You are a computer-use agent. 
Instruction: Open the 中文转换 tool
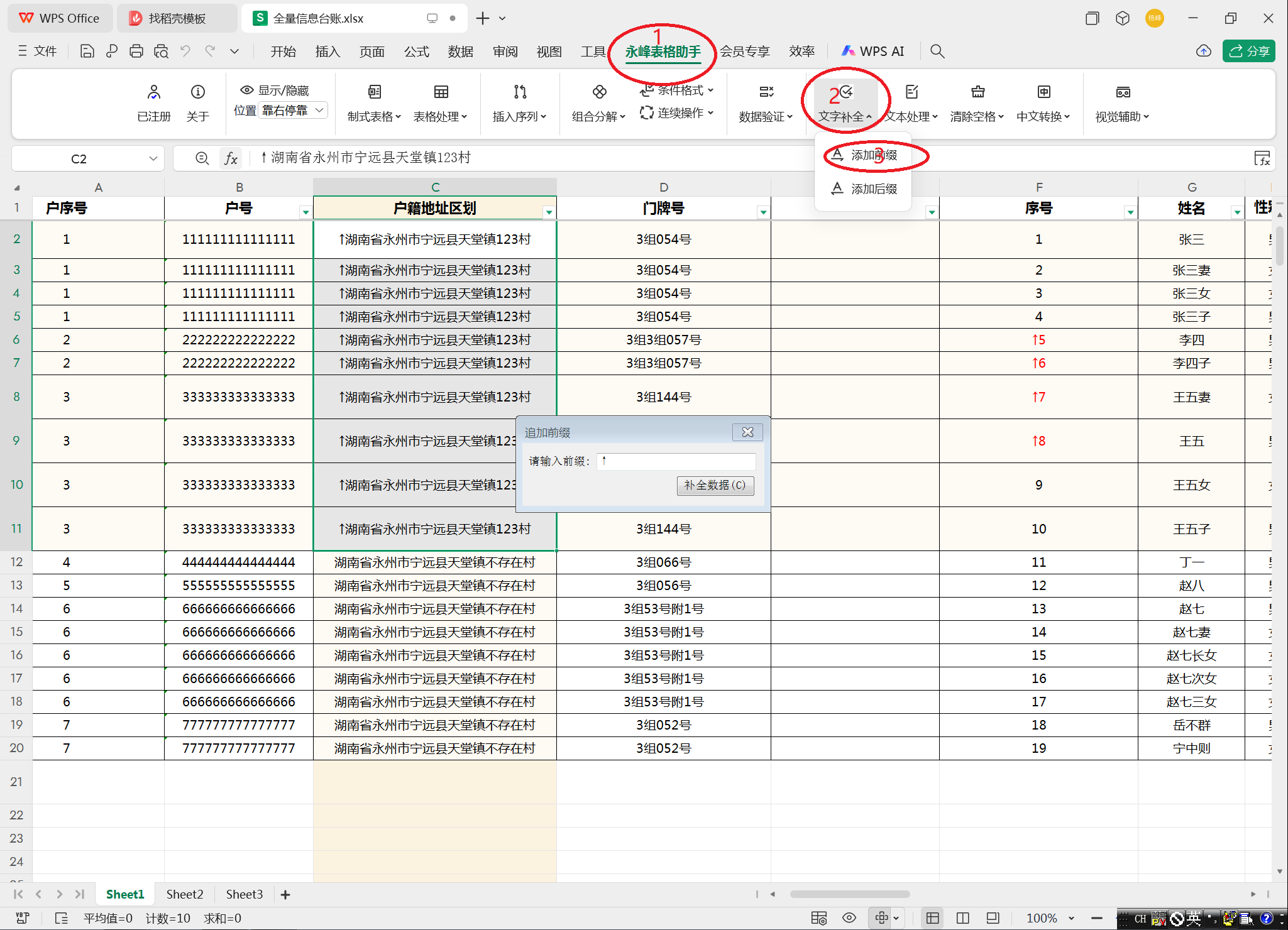[x=1043, y=92]
